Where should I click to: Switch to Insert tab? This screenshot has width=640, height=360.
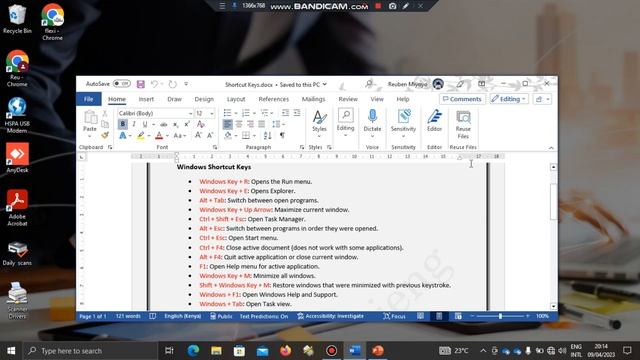(x=146, y=99)
